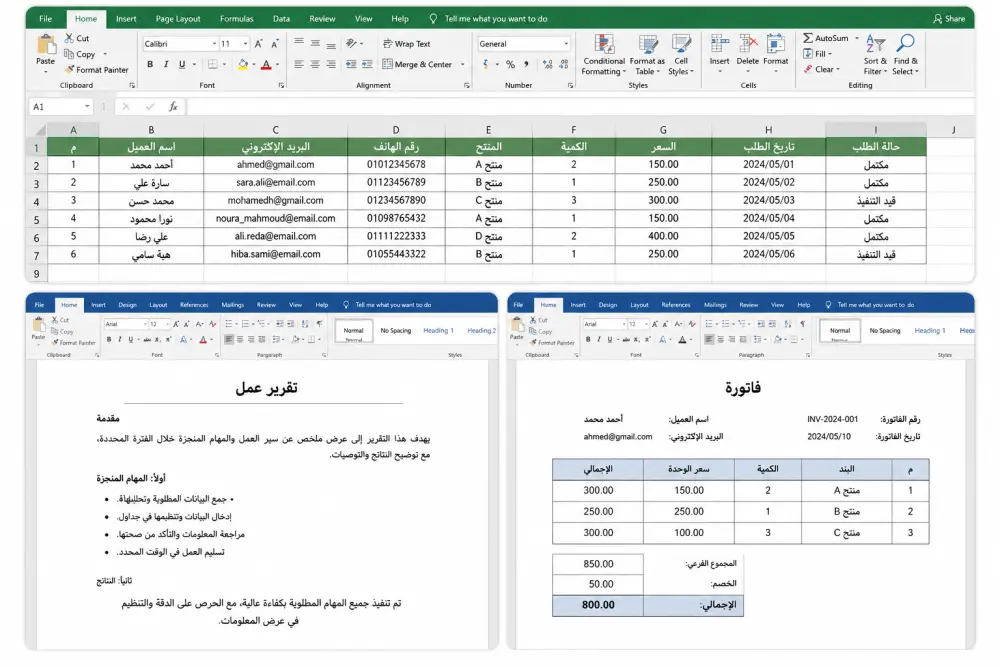Open the Calibri font name dropdown
Image resolution: width=1000 pixels, height=667 pixels.
coord(214,44)
